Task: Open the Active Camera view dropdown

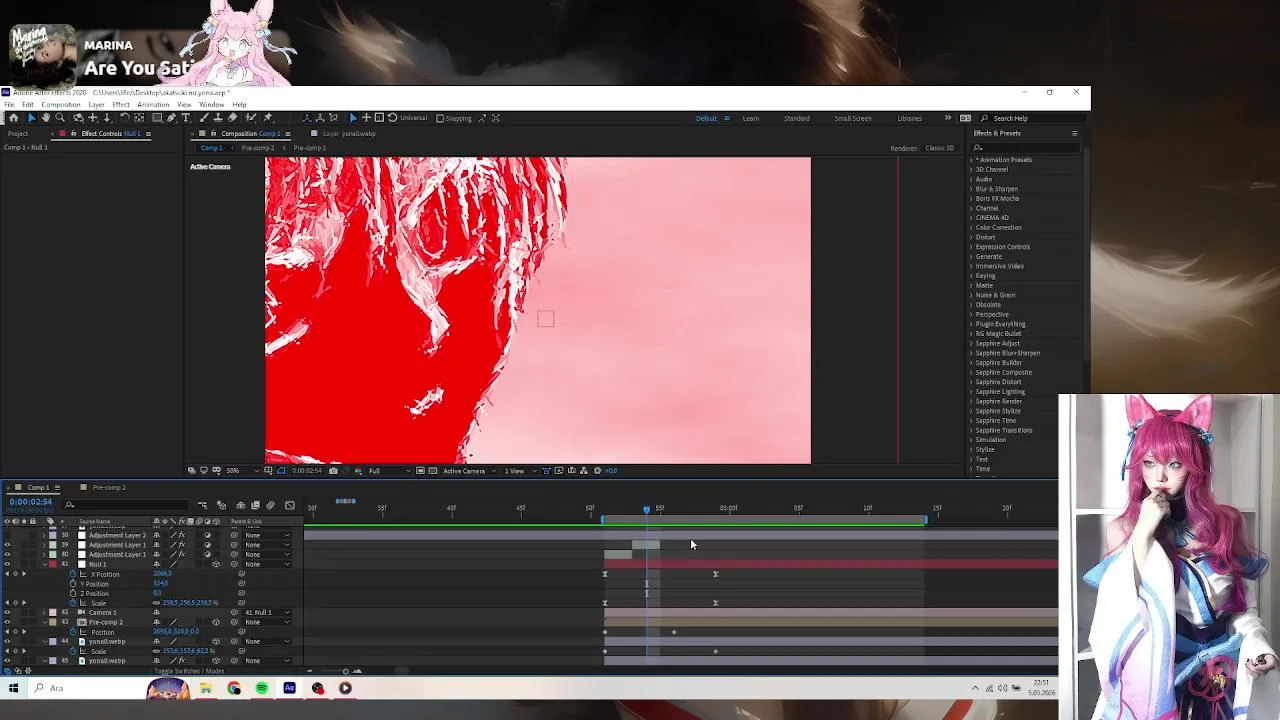Action: click(x=468, y=471)
